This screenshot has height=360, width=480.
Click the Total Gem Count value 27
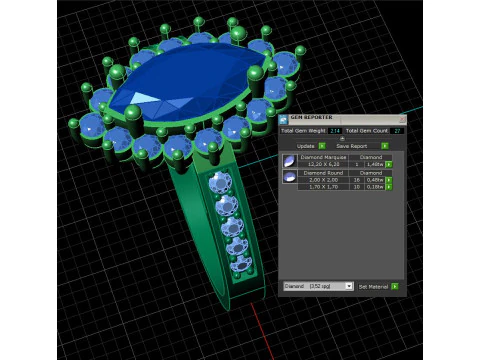[397, 131]
